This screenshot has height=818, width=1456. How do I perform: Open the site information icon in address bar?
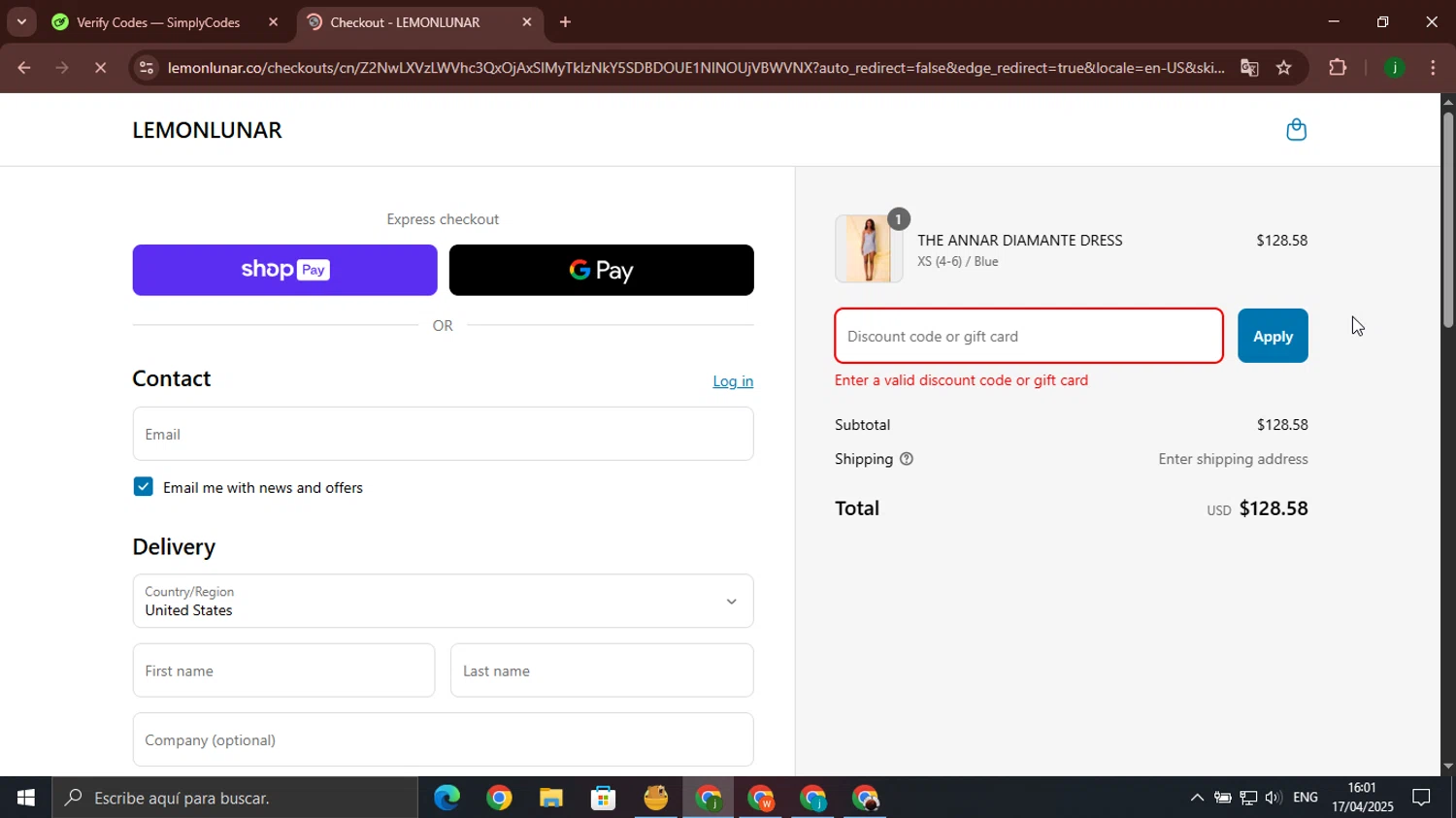(x=146, y=68)
